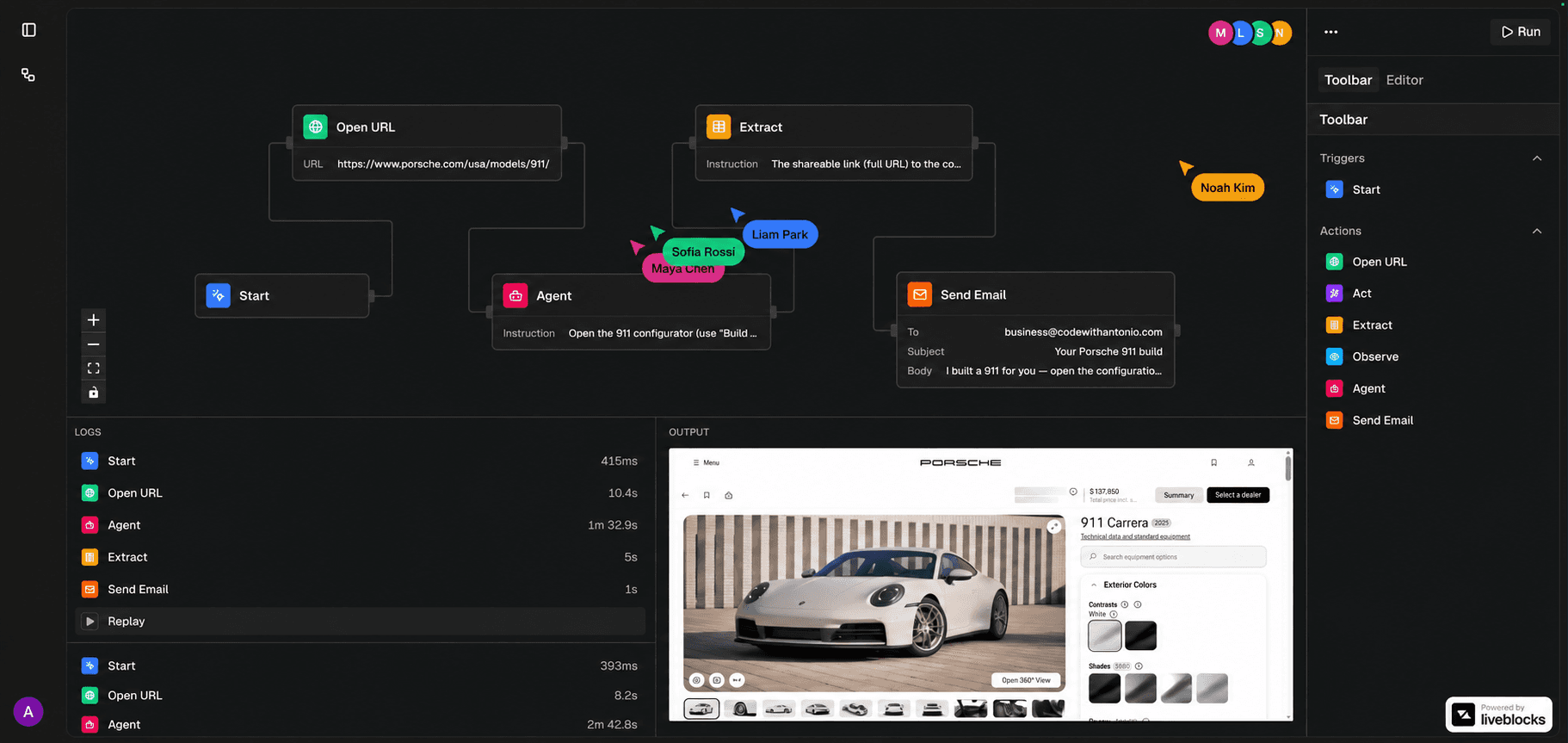Open the Extract log entry with 5s
Screen dimensions: 1568x743
360,557
